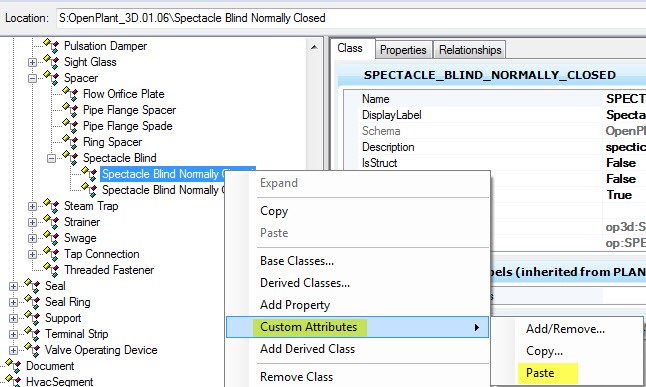The image size is (646, 387).
Task: Expand the Tap Connection node
Action: [x=32, y=254]
